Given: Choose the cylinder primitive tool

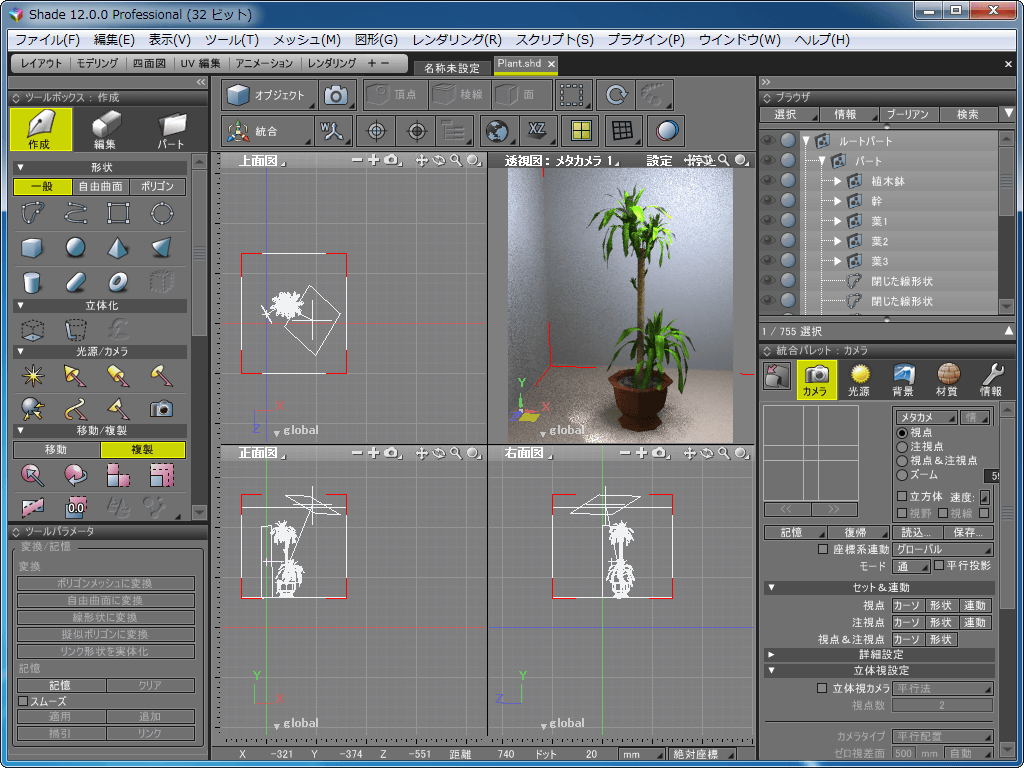Looking at the screenshot, I should [x=32, y=282].
